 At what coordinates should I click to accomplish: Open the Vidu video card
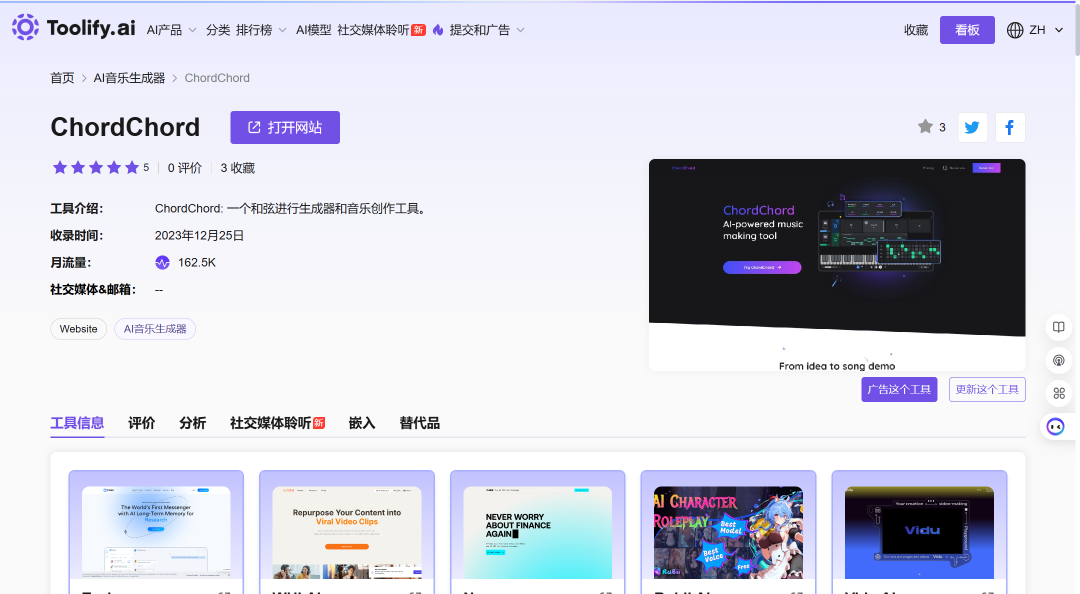point(920,532)
